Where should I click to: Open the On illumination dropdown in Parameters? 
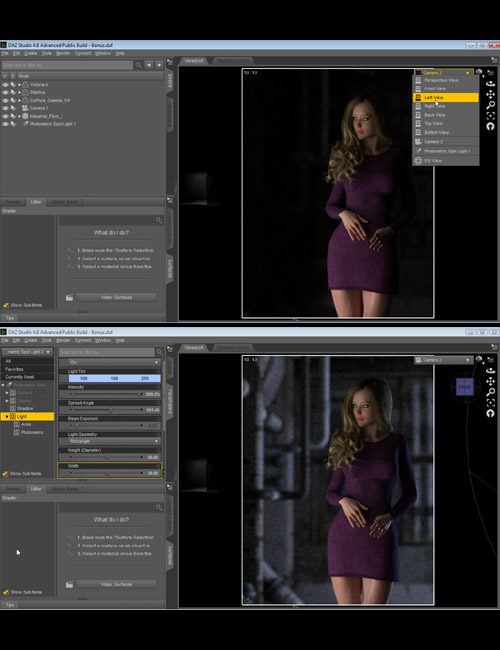tap(114, 362)
